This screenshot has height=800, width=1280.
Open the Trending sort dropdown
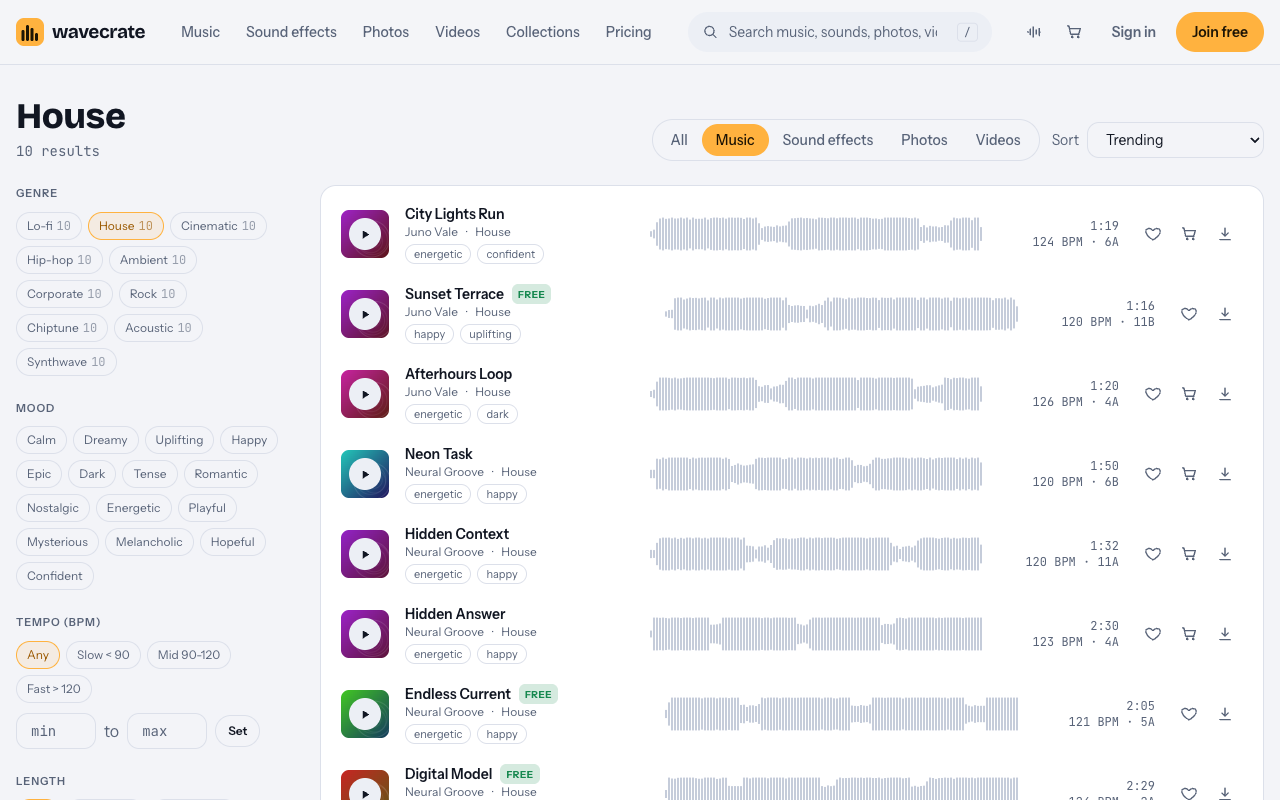coord(1175,140)
